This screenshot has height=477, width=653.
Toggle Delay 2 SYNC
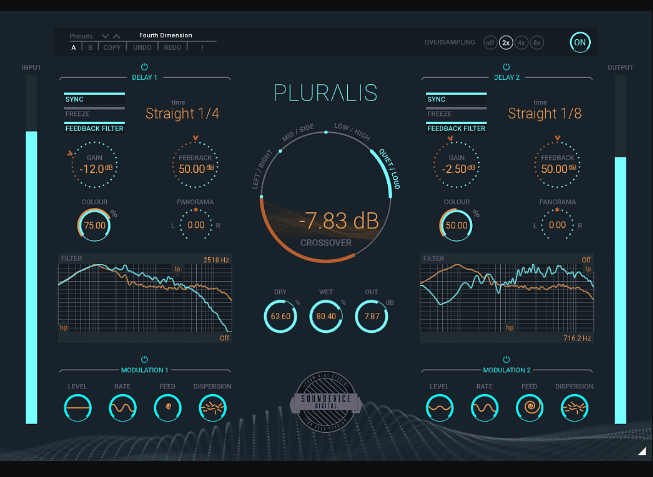tap(456, 98)
